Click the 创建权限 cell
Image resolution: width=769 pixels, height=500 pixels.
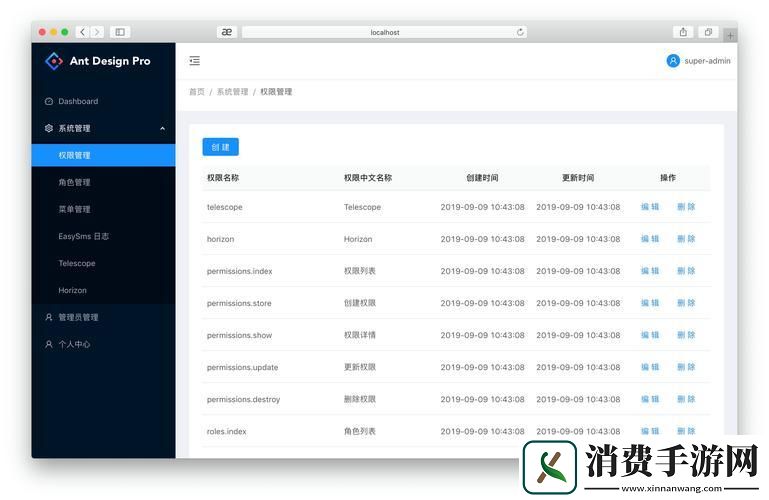(x=359, y=303)
